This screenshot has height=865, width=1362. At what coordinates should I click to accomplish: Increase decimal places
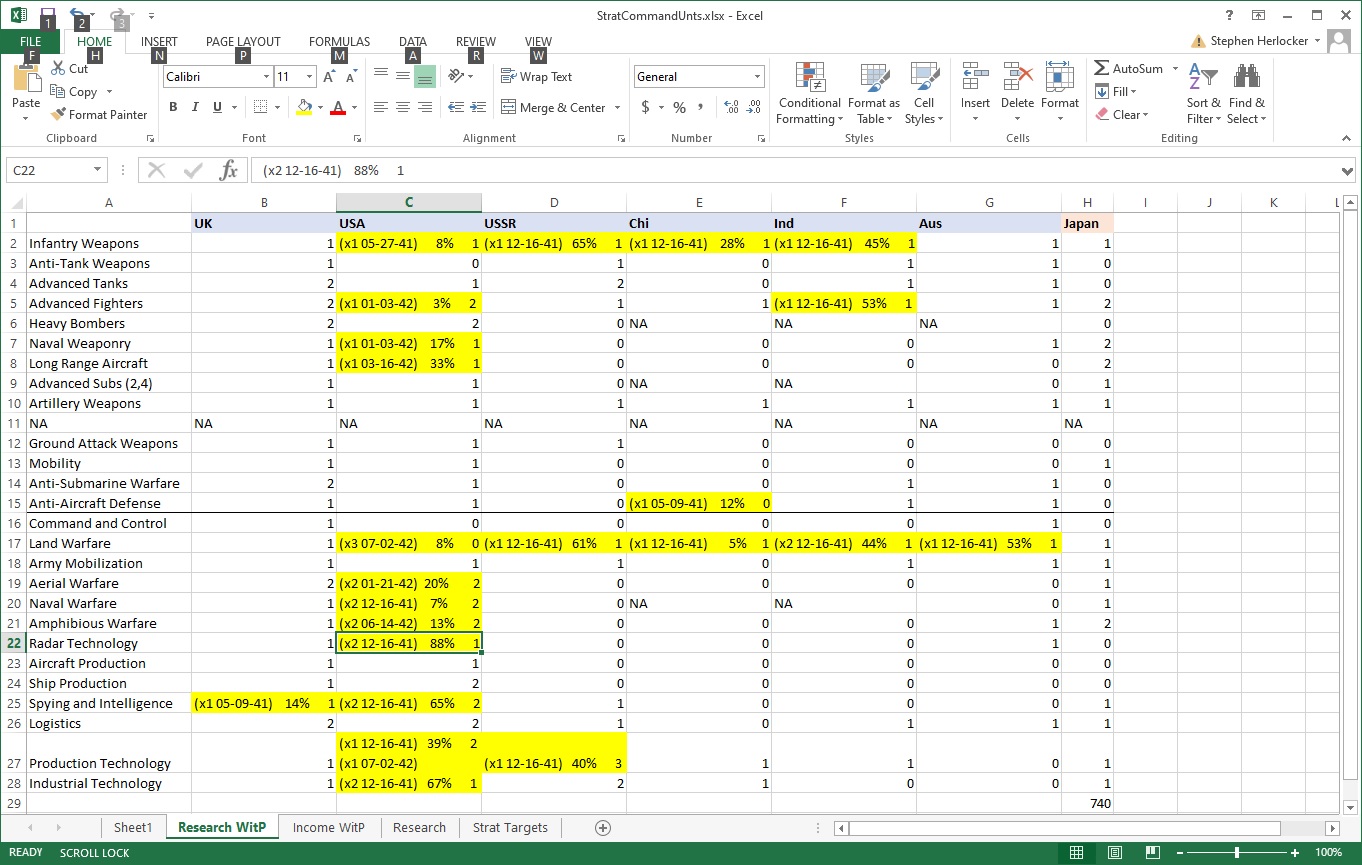pos(730,107)
